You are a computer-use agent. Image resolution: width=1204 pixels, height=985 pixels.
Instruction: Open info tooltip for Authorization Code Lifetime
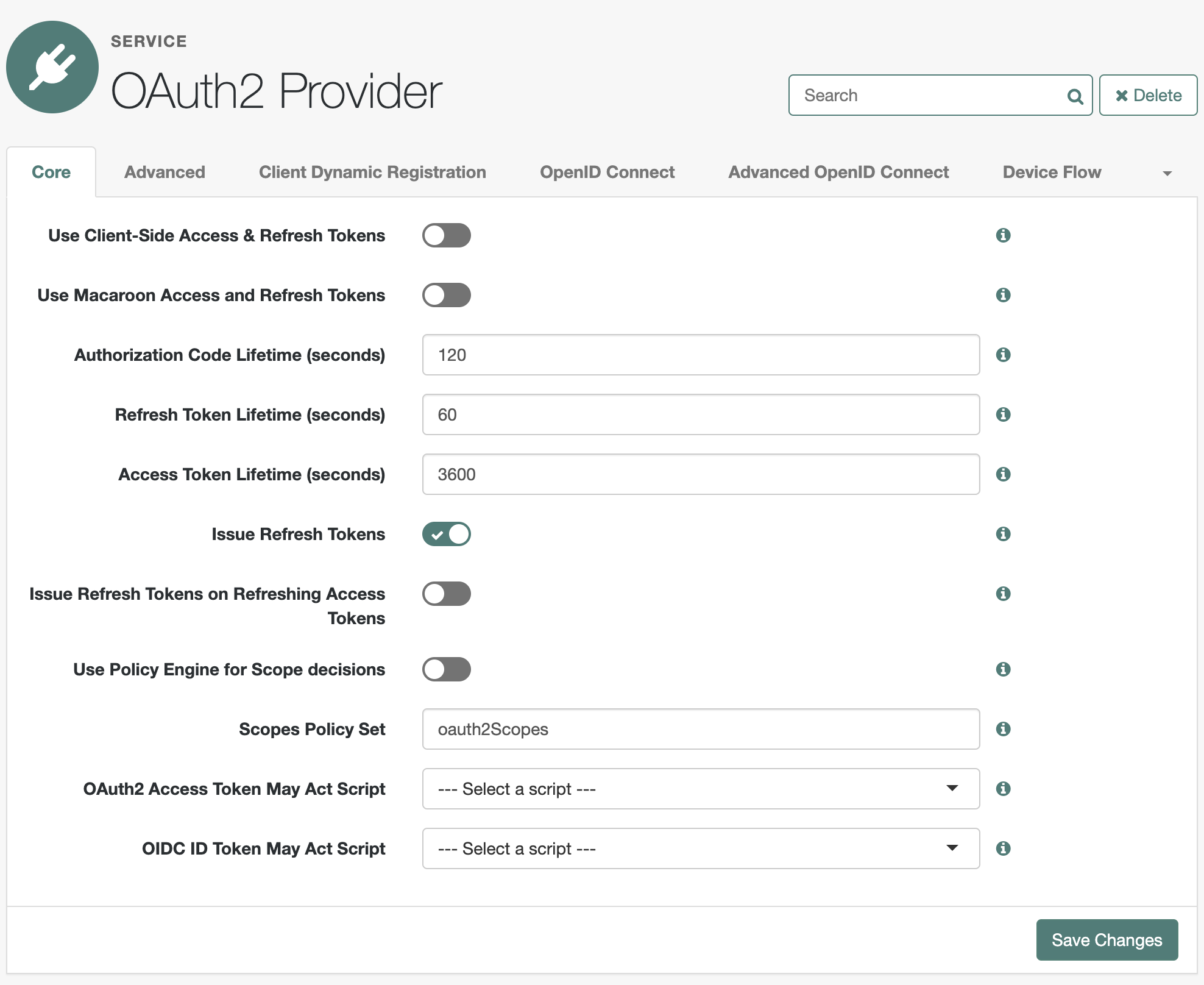coord(1004,355)
